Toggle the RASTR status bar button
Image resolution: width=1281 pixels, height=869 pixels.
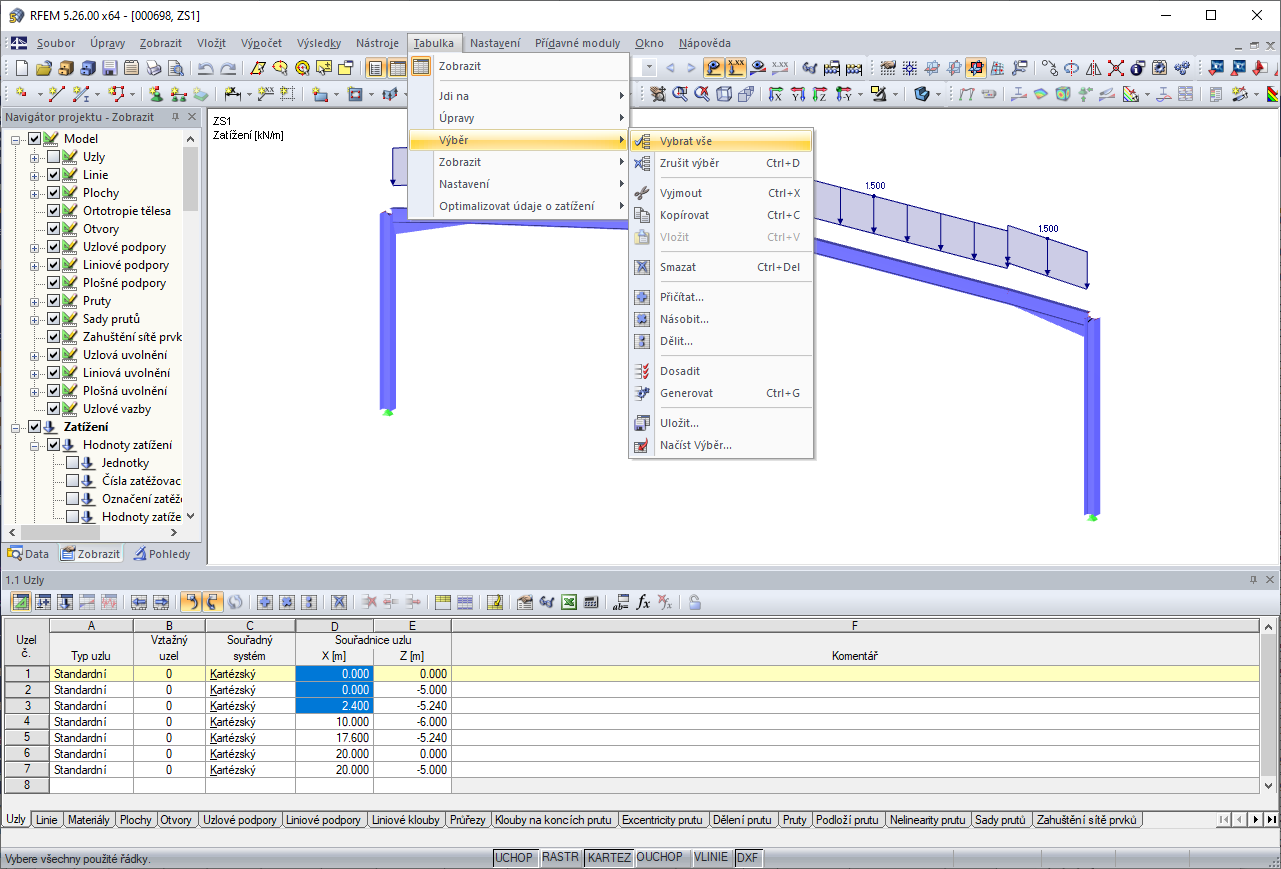click(560, 858)
